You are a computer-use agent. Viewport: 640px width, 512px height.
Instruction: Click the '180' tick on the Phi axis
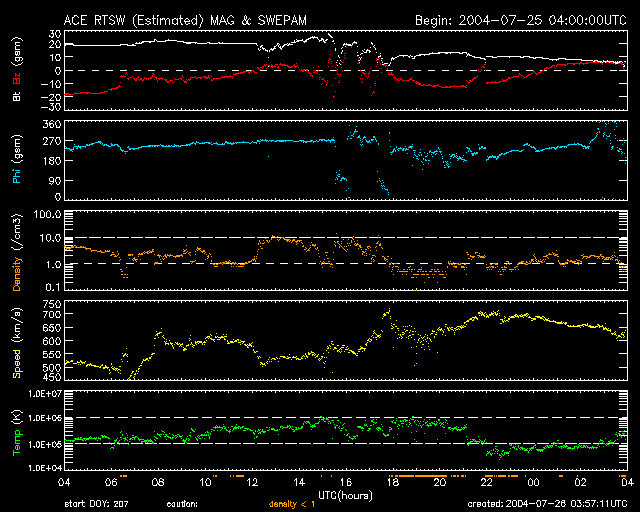[x=52, y=160]
